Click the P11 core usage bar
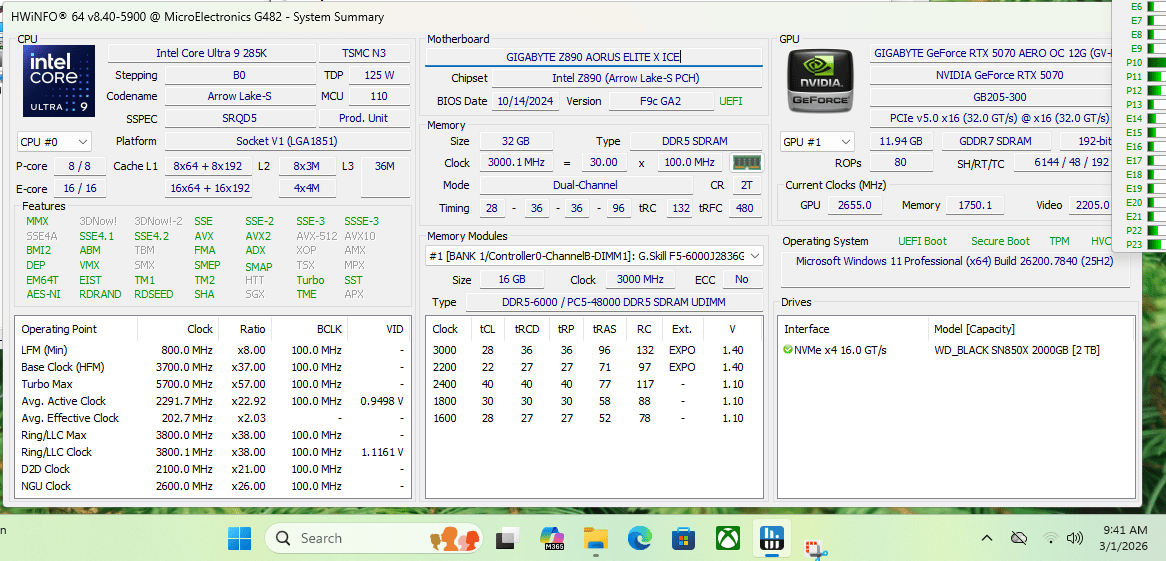The image size is (1166, 561). click(x=1155, y=77)
